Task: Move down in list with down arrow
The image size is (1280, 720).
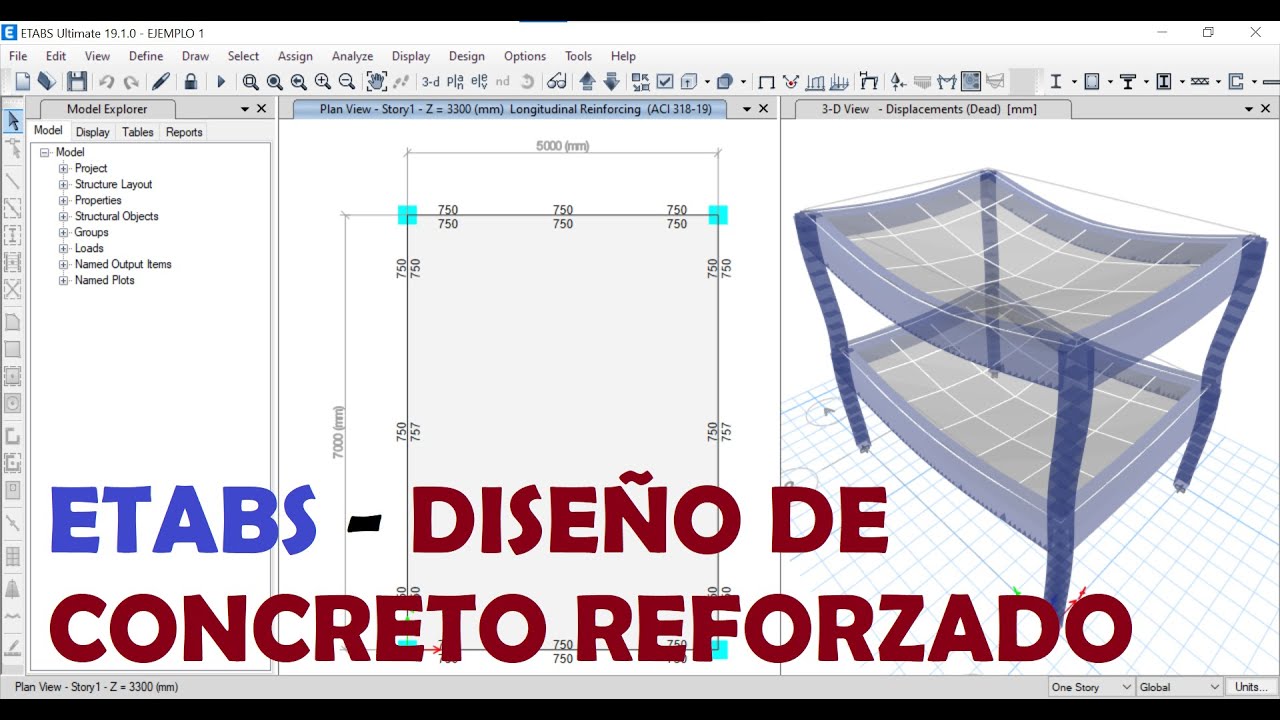Action: 611,82
